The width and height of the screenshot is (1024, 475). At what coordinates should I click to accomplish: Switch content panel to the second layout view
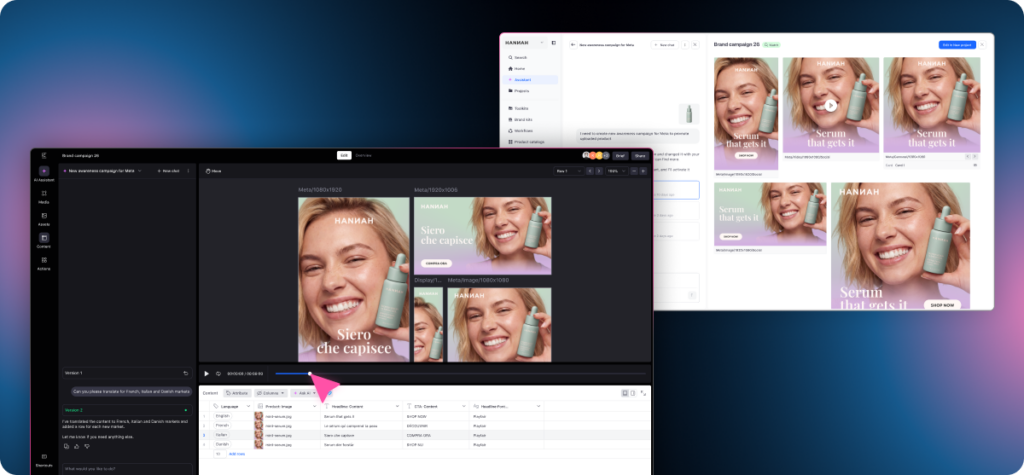tap(632, 393)
